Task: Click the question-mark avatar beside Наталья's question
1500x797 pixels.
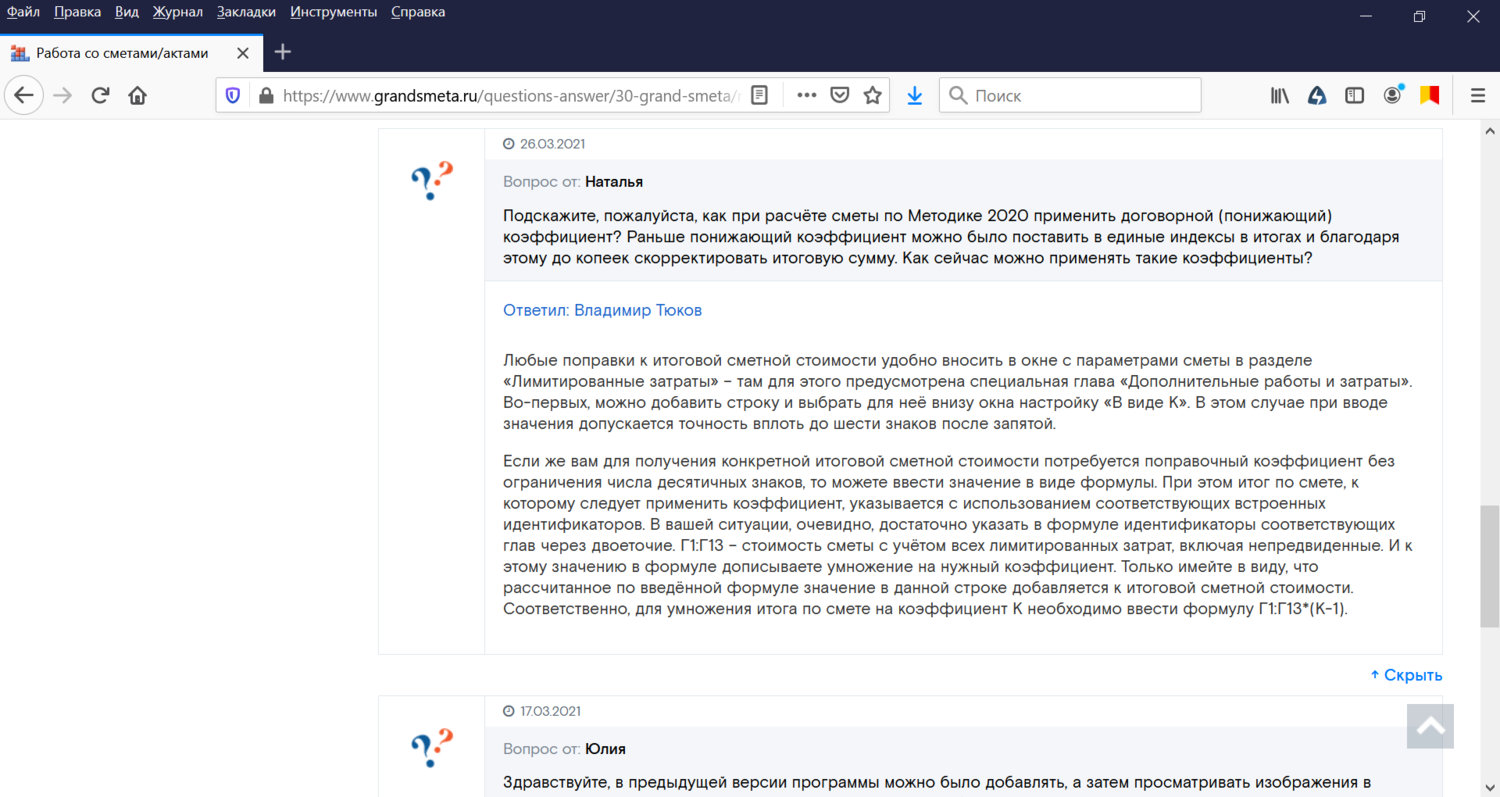Action: tap(432, 181)
